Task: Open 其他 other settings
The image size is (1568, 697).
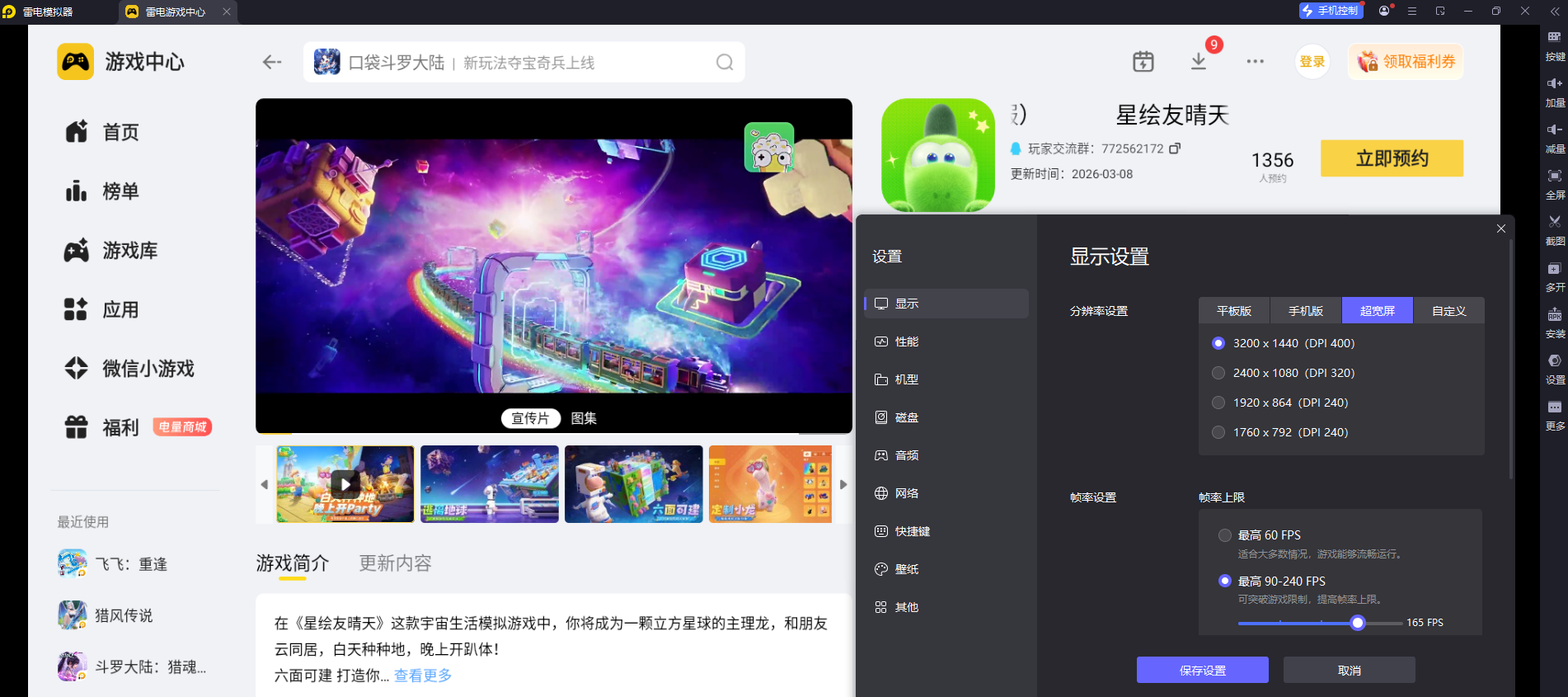Action: [946, 607]
